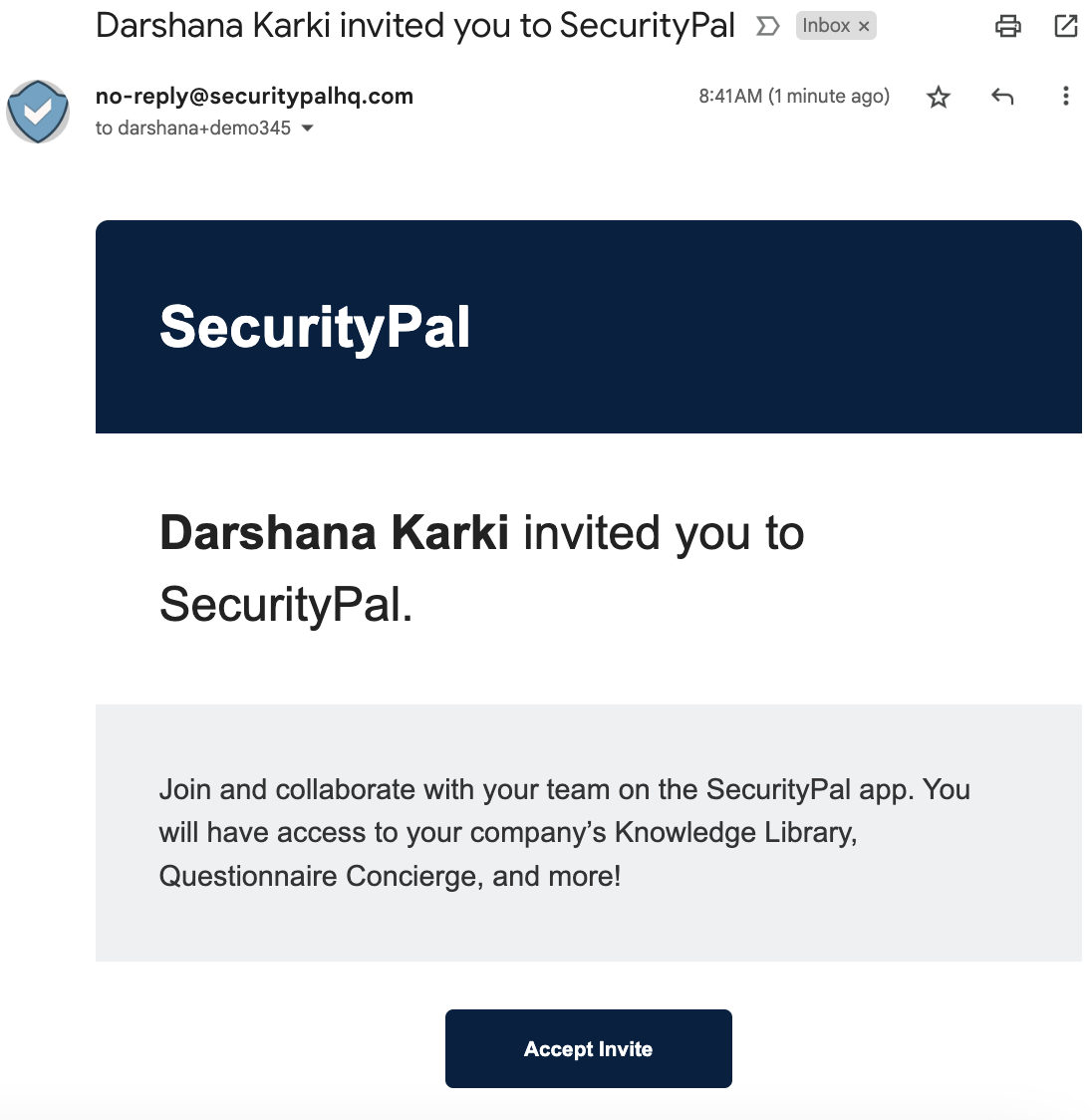Print this email
Viewport: 1092px width, 1120px height.
point(1008,26)
